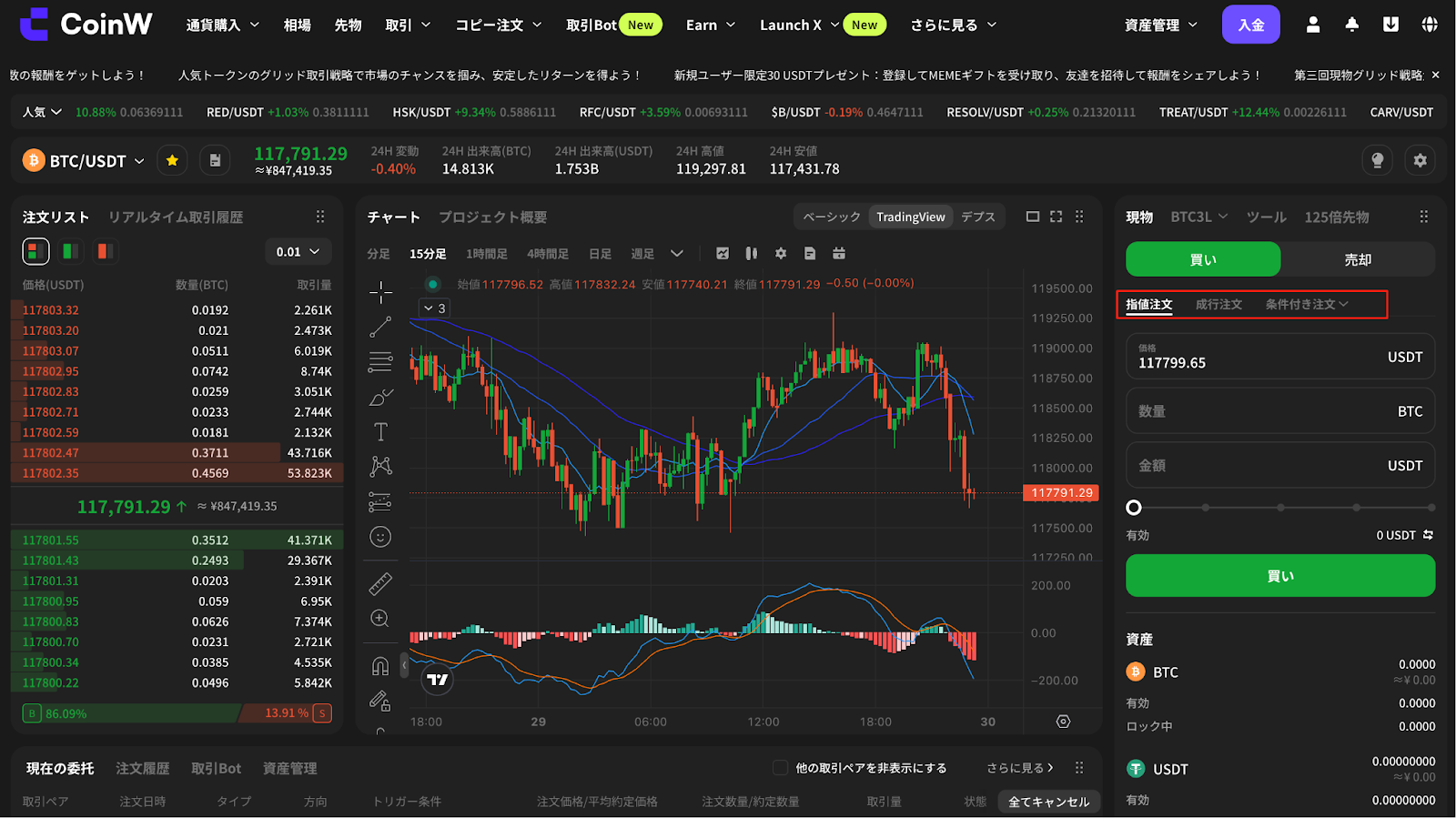
Task: Select the forecast position tool
Action: pos(380,501)
